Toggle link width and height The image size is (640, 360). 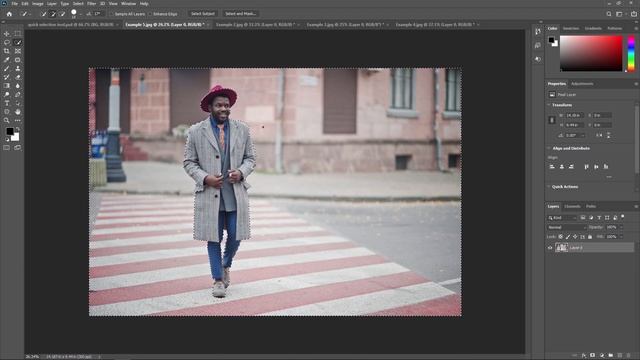click(551, 120)
